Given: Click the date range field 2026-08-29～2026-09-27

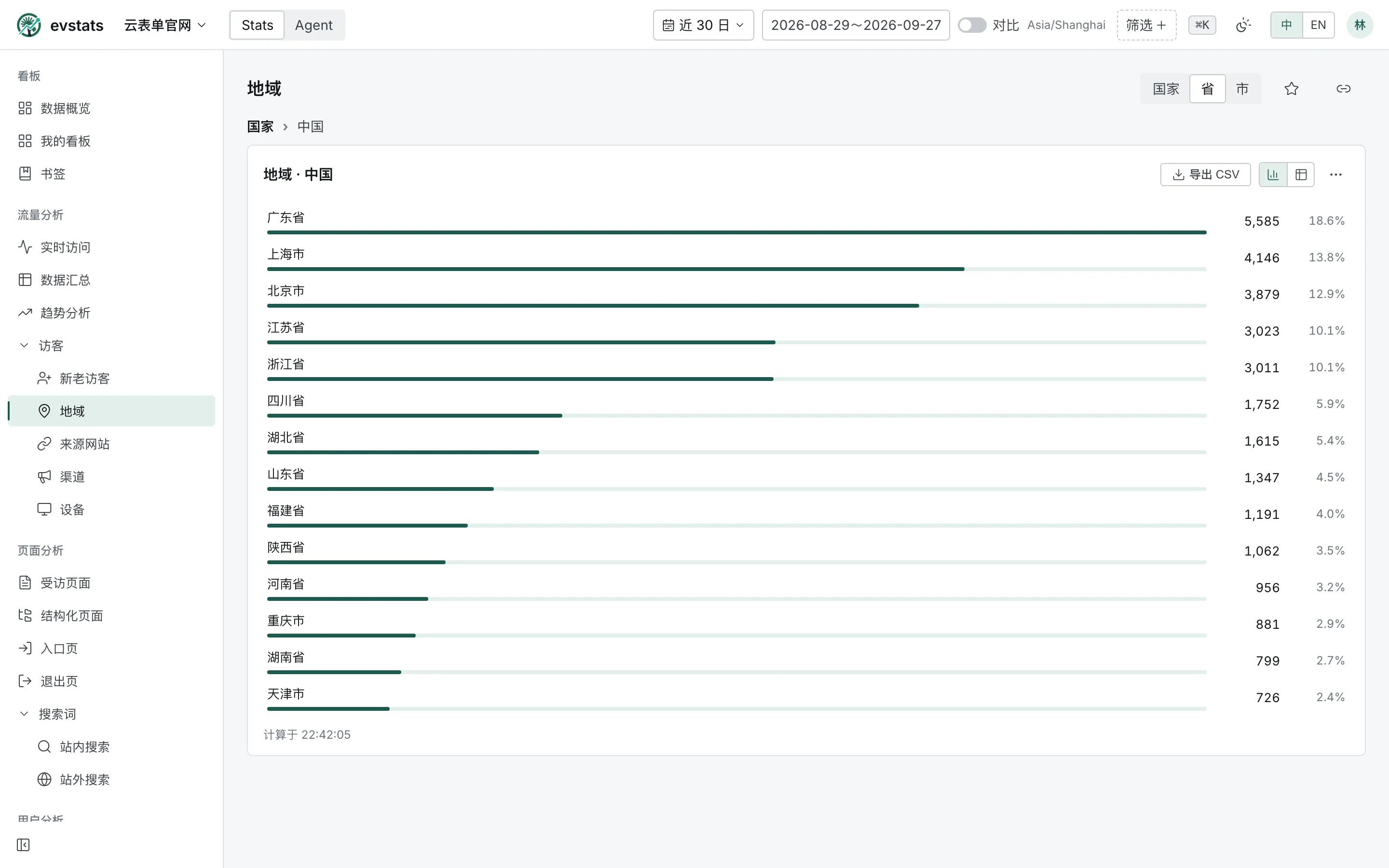Looking at the screenshot, I should [855, 25].
